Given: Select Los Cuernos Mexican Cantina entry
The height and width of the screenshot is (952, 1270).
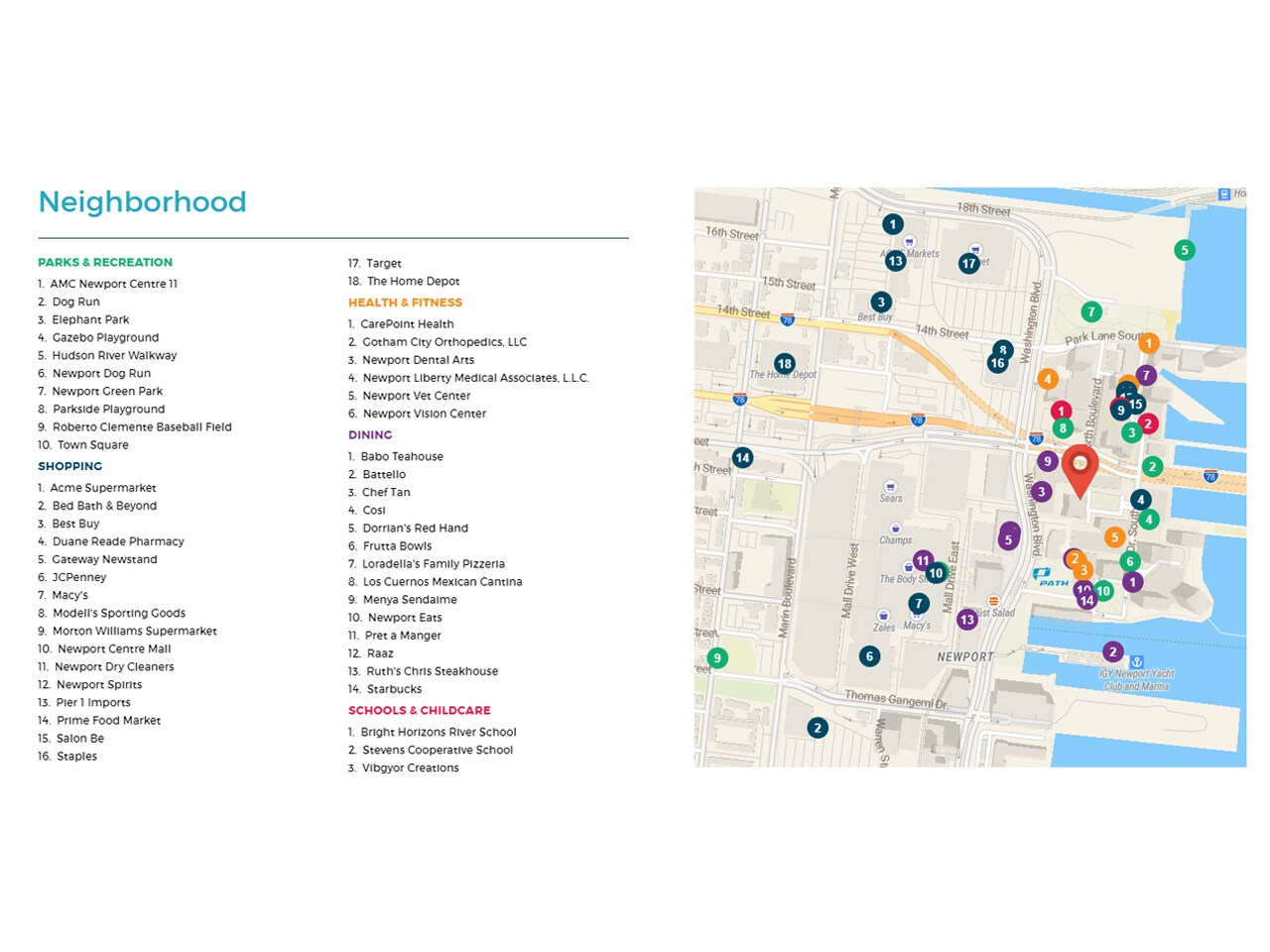Looking at the screenshot, I should 435,582.
